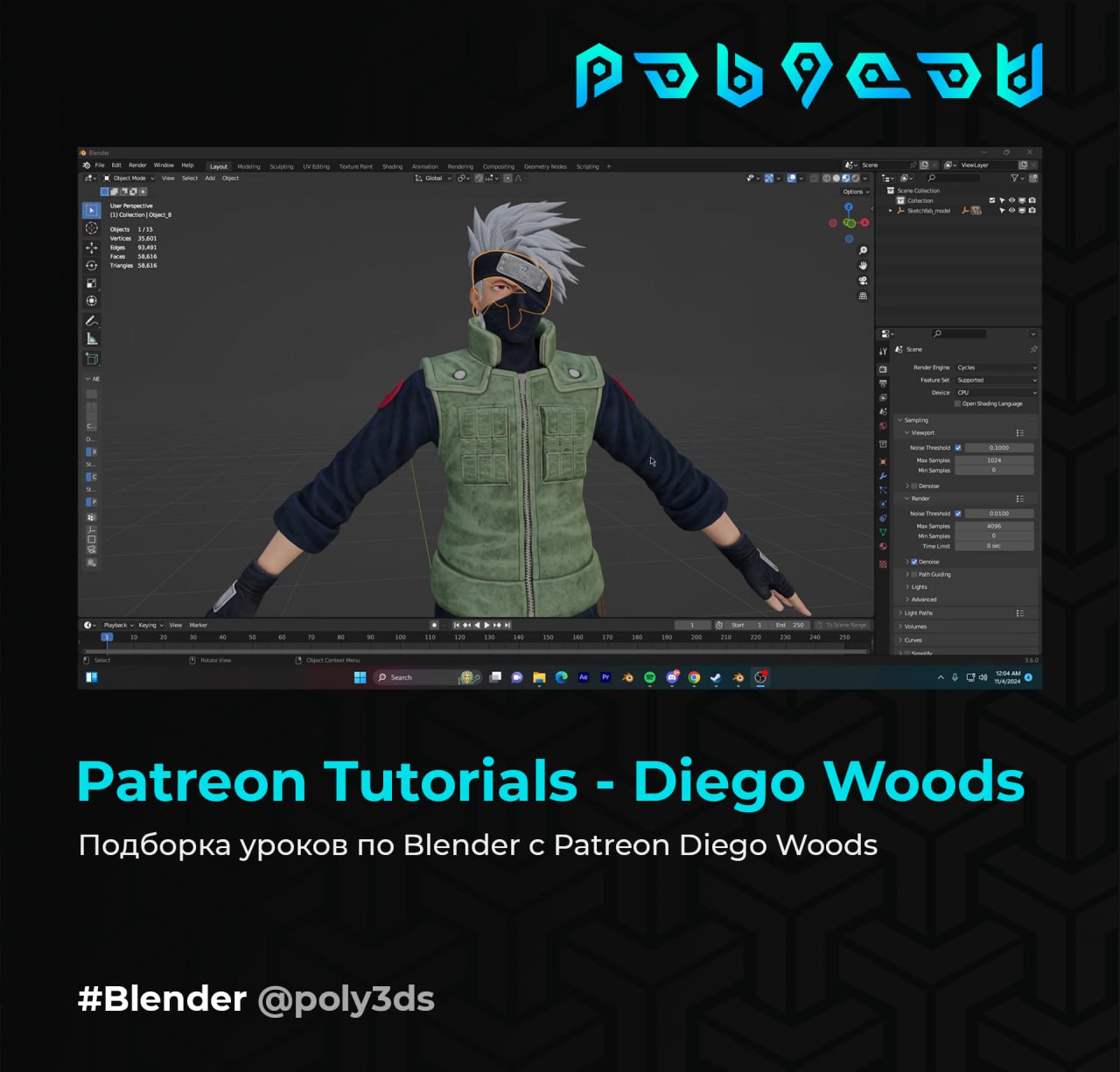Click the Z axis on the navigation gizmo
The width and height of the screenshot is (1120, 1072).
click(848, 207)
